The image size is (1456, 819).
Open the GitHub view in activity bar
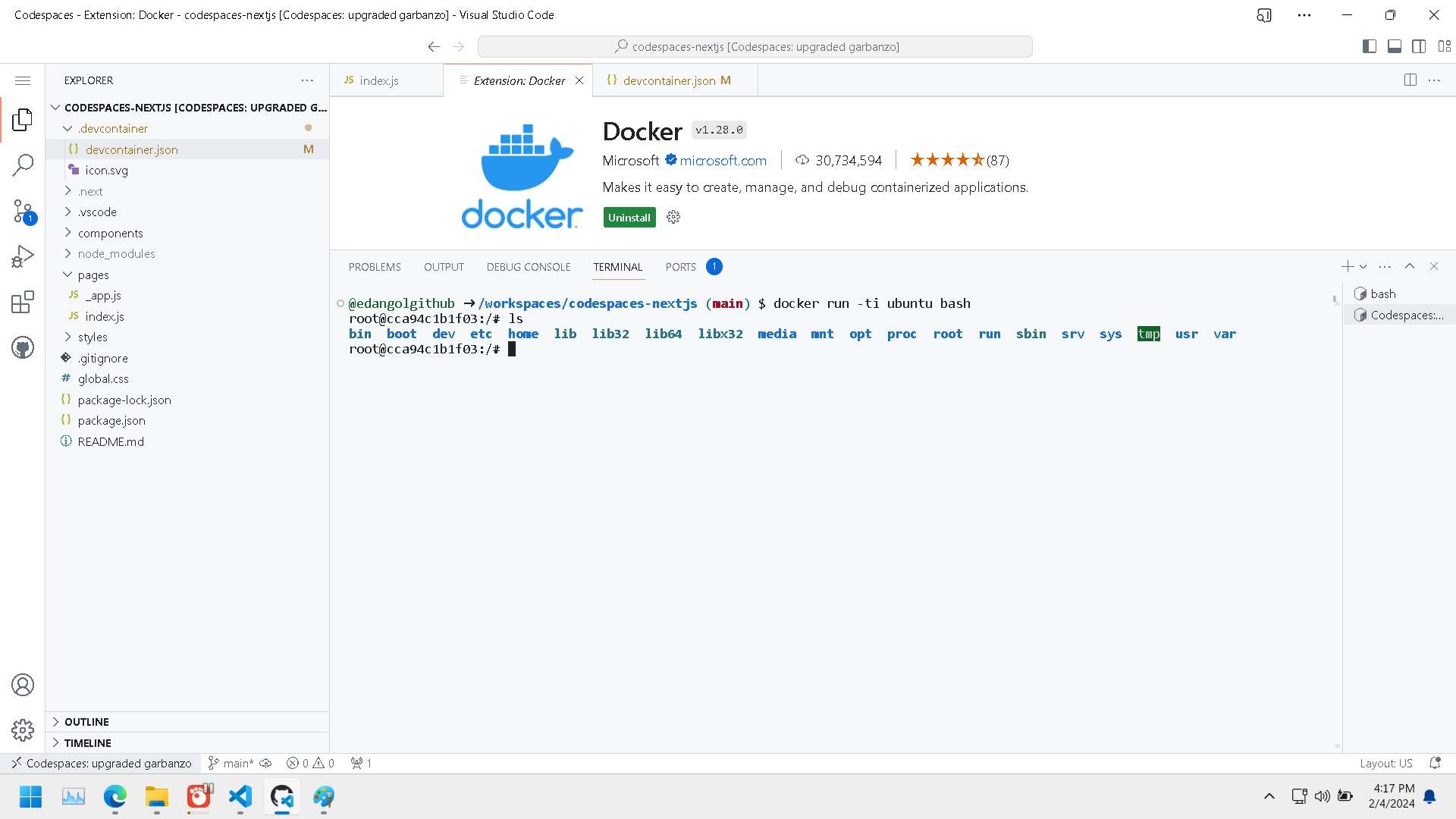(23, 348)
